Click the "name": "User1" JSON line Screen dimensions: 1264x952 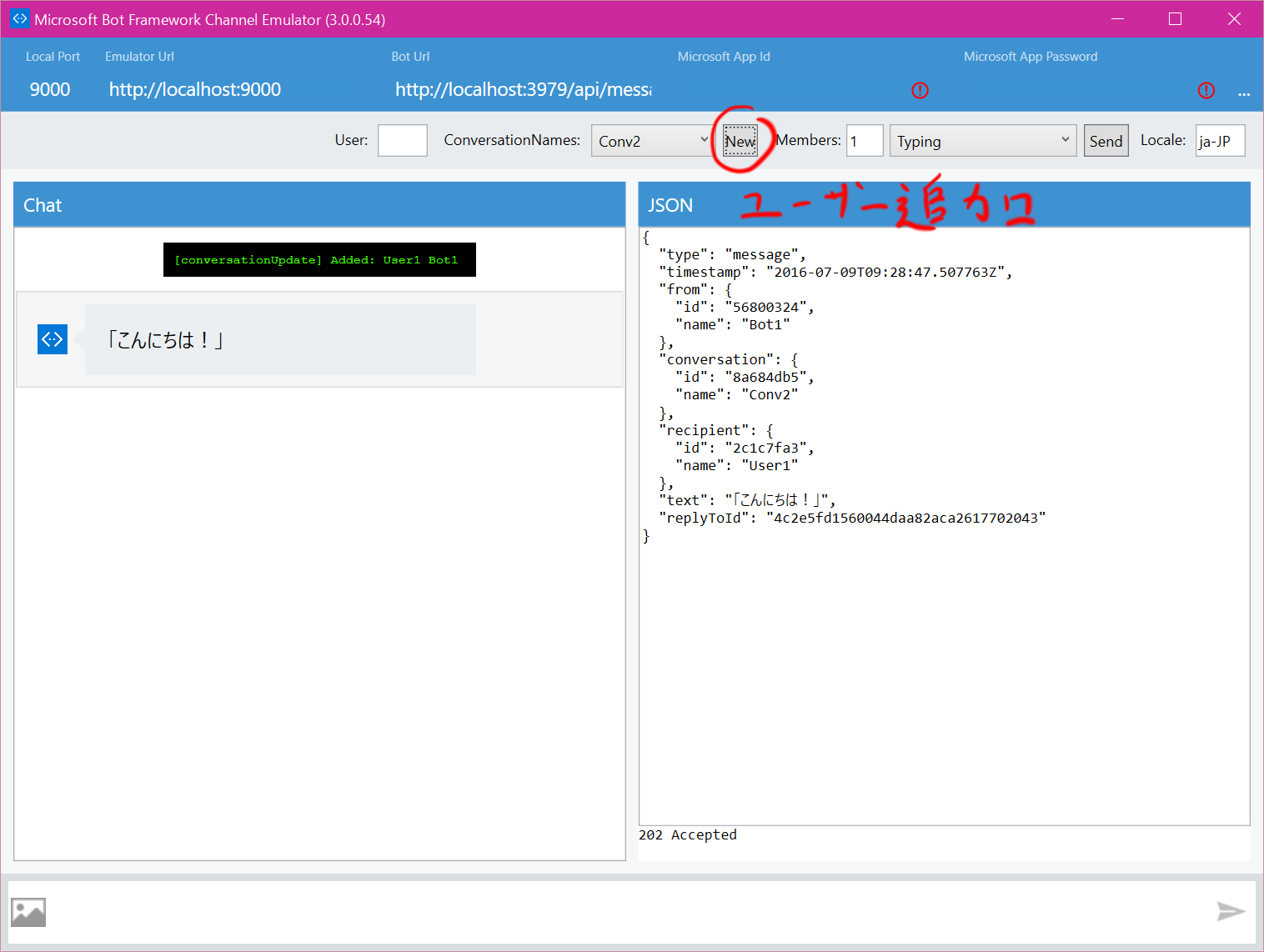coord(737,465)
